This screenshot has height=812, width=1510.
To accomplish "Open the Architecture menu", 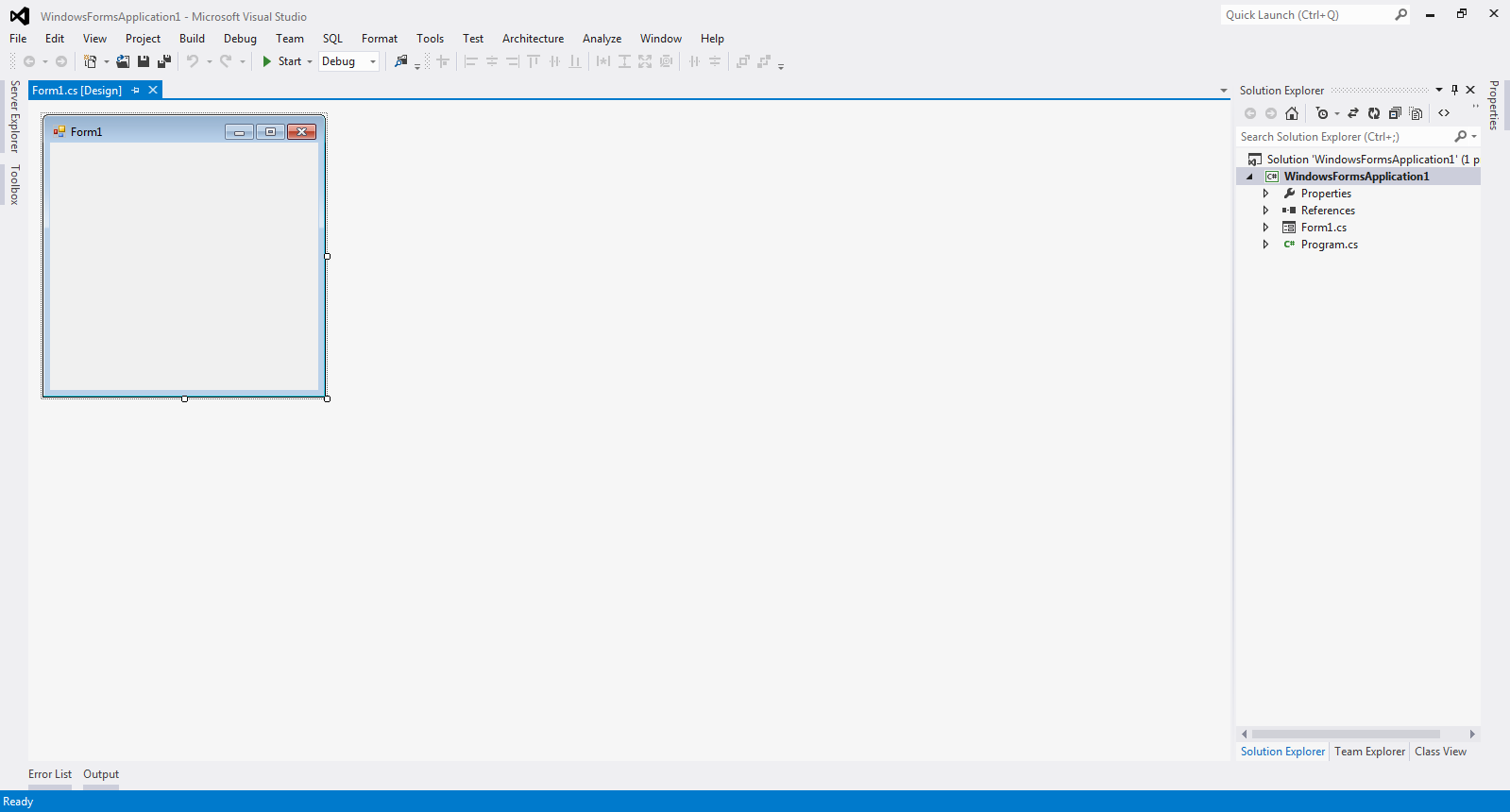I will (x=533, y=39).
